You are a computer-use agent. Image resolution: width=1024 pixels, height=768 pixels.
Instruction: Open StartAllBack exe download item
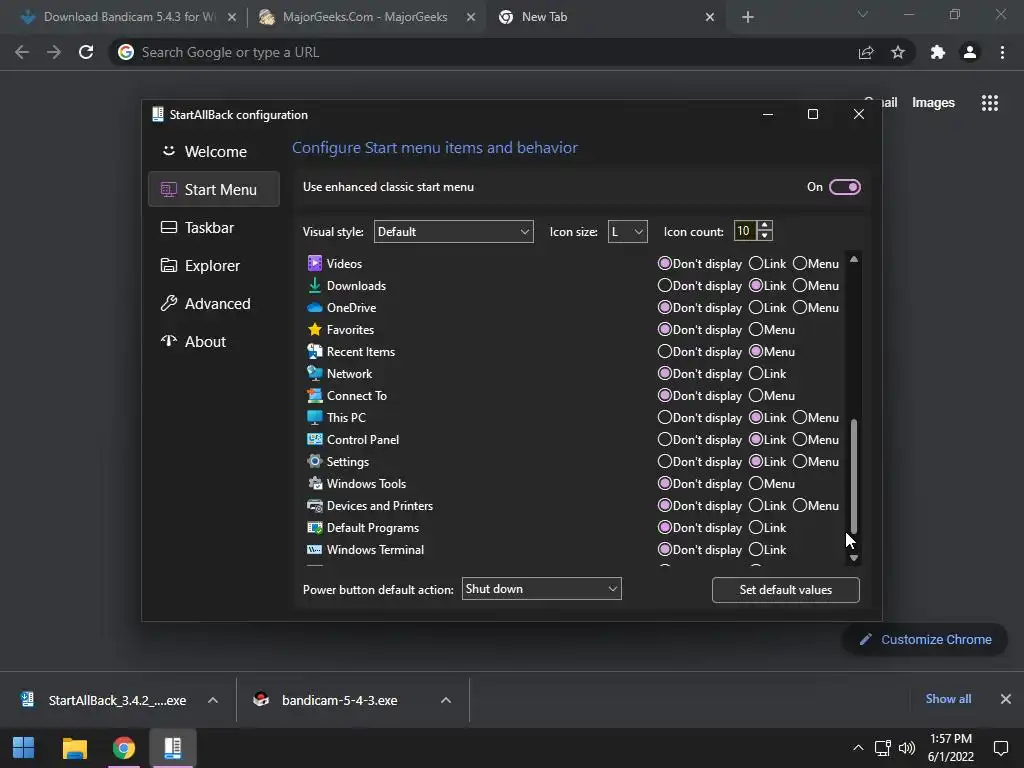point(103,700)
